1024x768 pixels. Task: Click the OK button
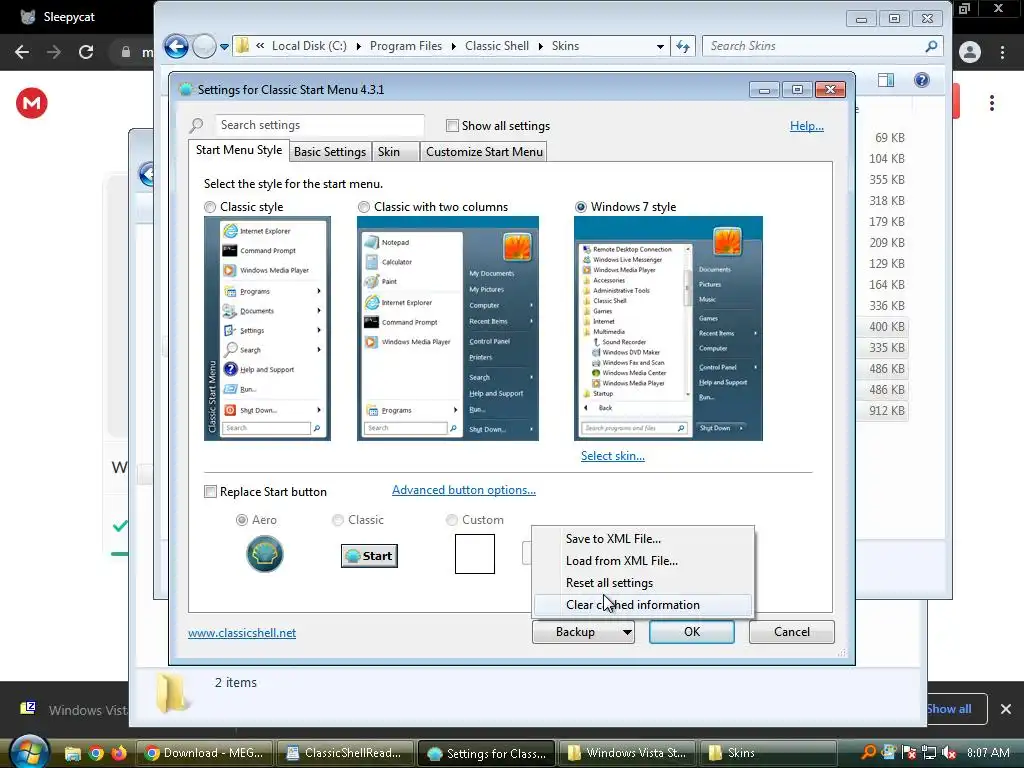[692, 632]
